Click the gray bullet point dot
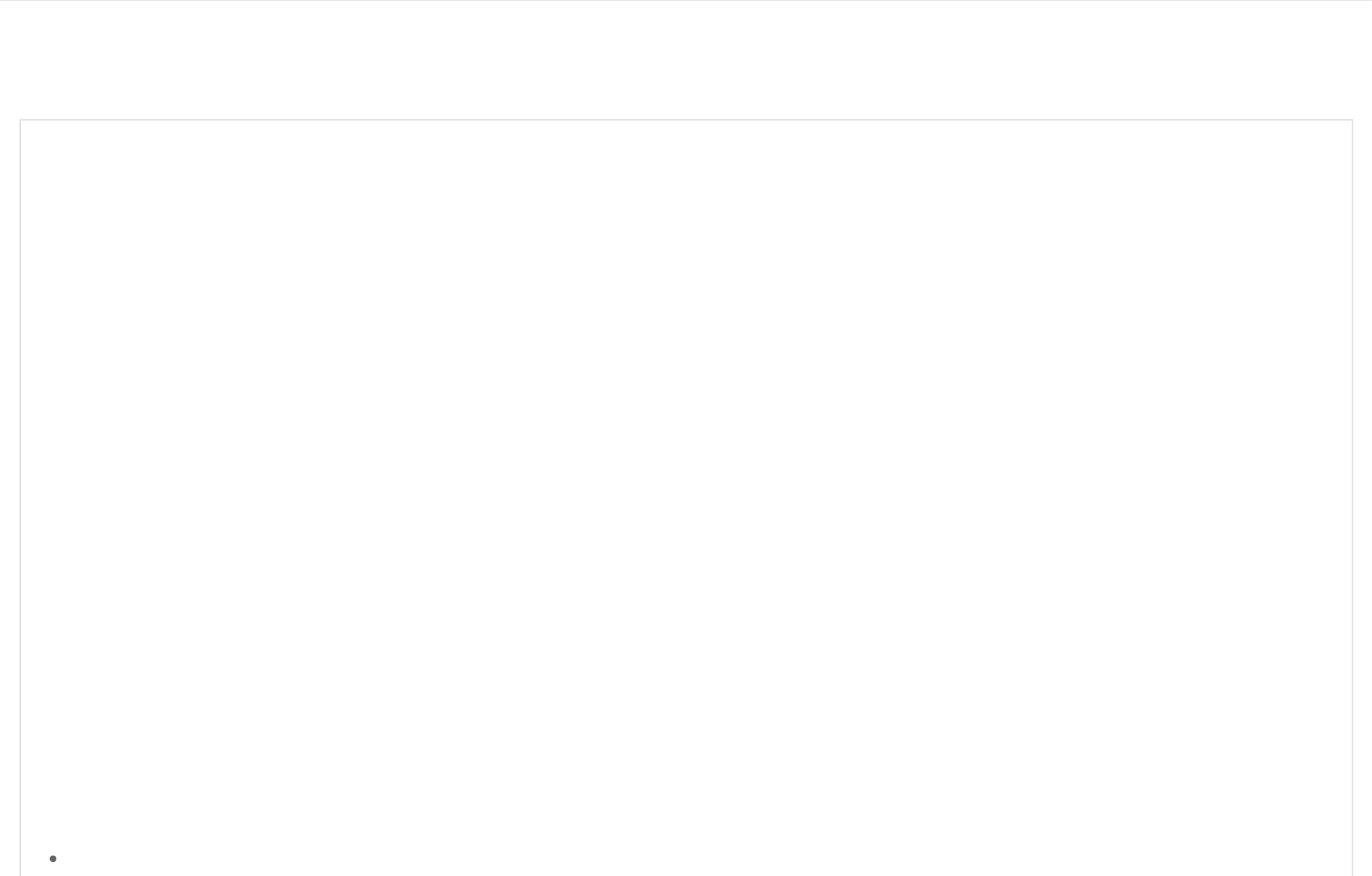The width and height of the screenshot is (1372, 876). (x=53, y=859)
